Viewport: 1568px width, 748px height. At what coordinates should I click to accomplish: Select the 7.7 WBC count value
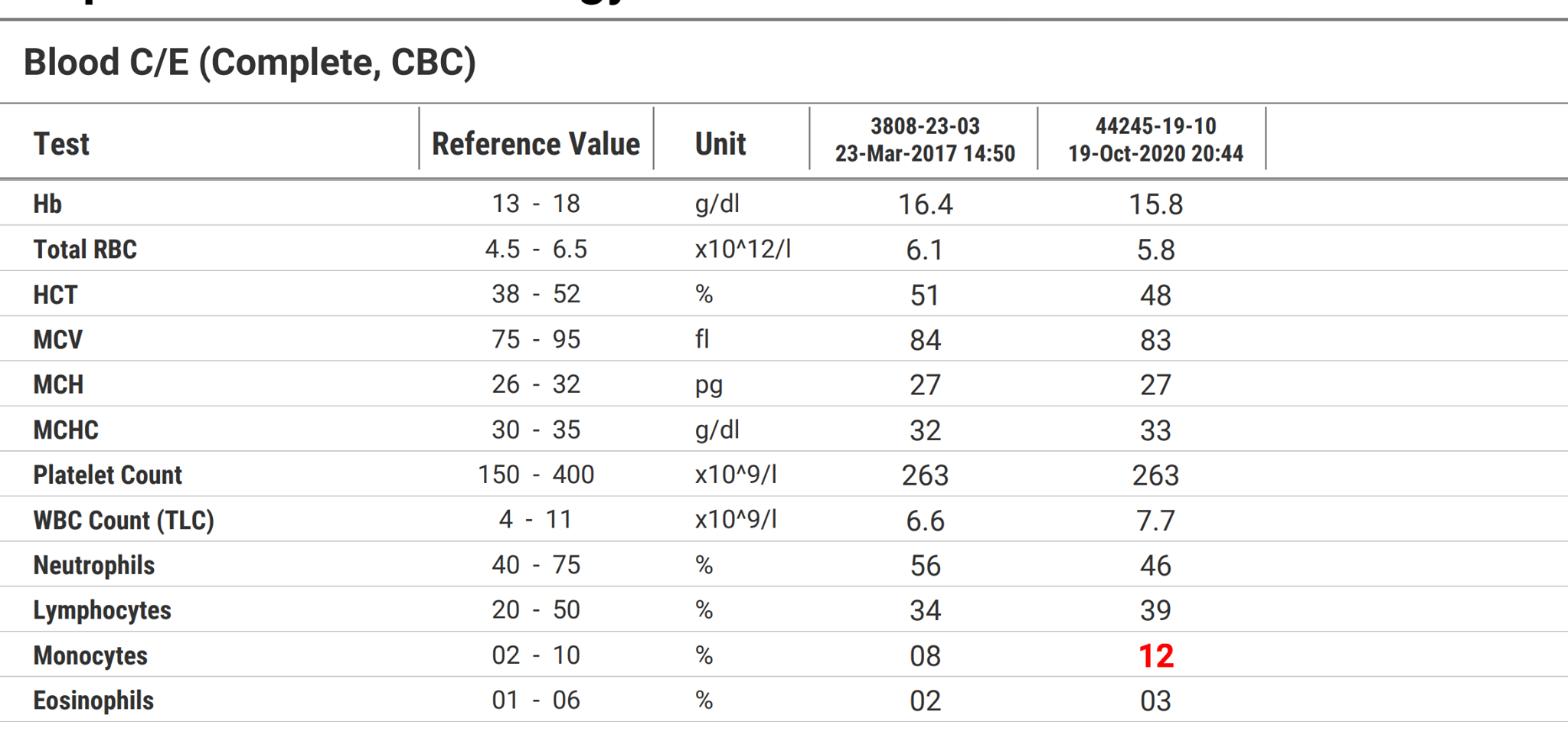tap(1155, 521)
